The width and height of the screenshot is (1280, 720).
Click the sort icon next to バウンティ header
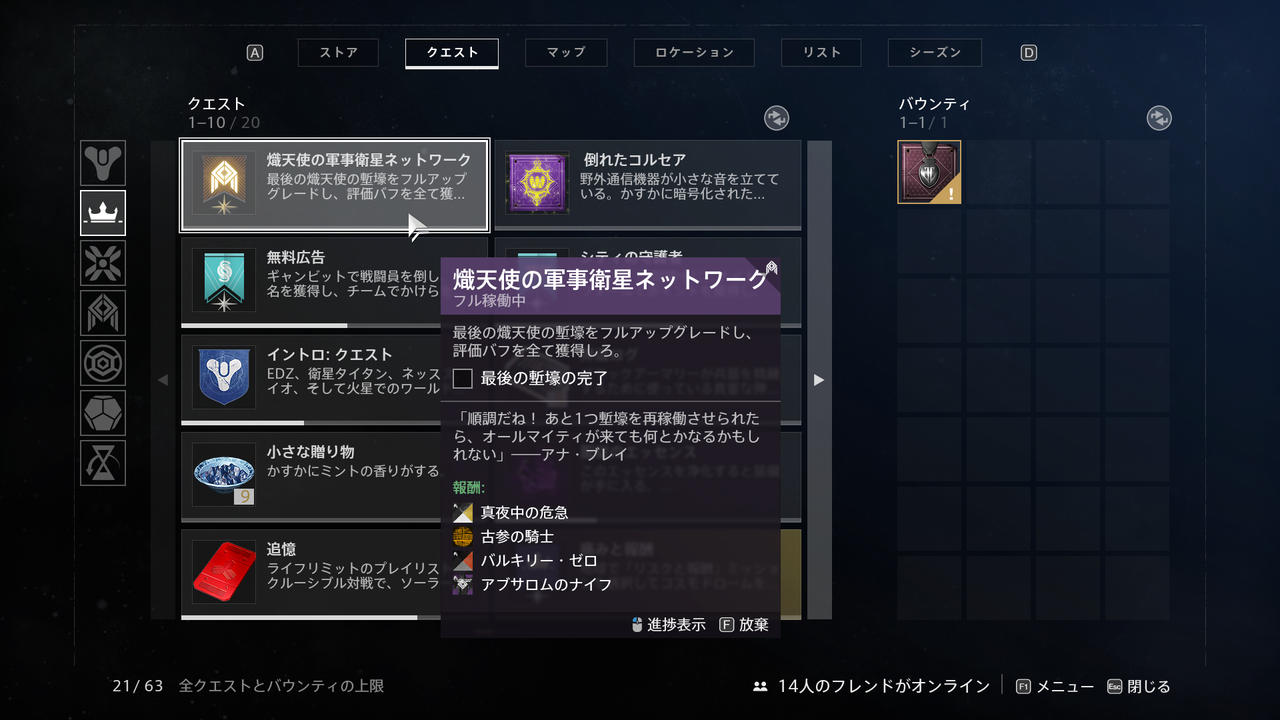click(x=1159, y=118)
